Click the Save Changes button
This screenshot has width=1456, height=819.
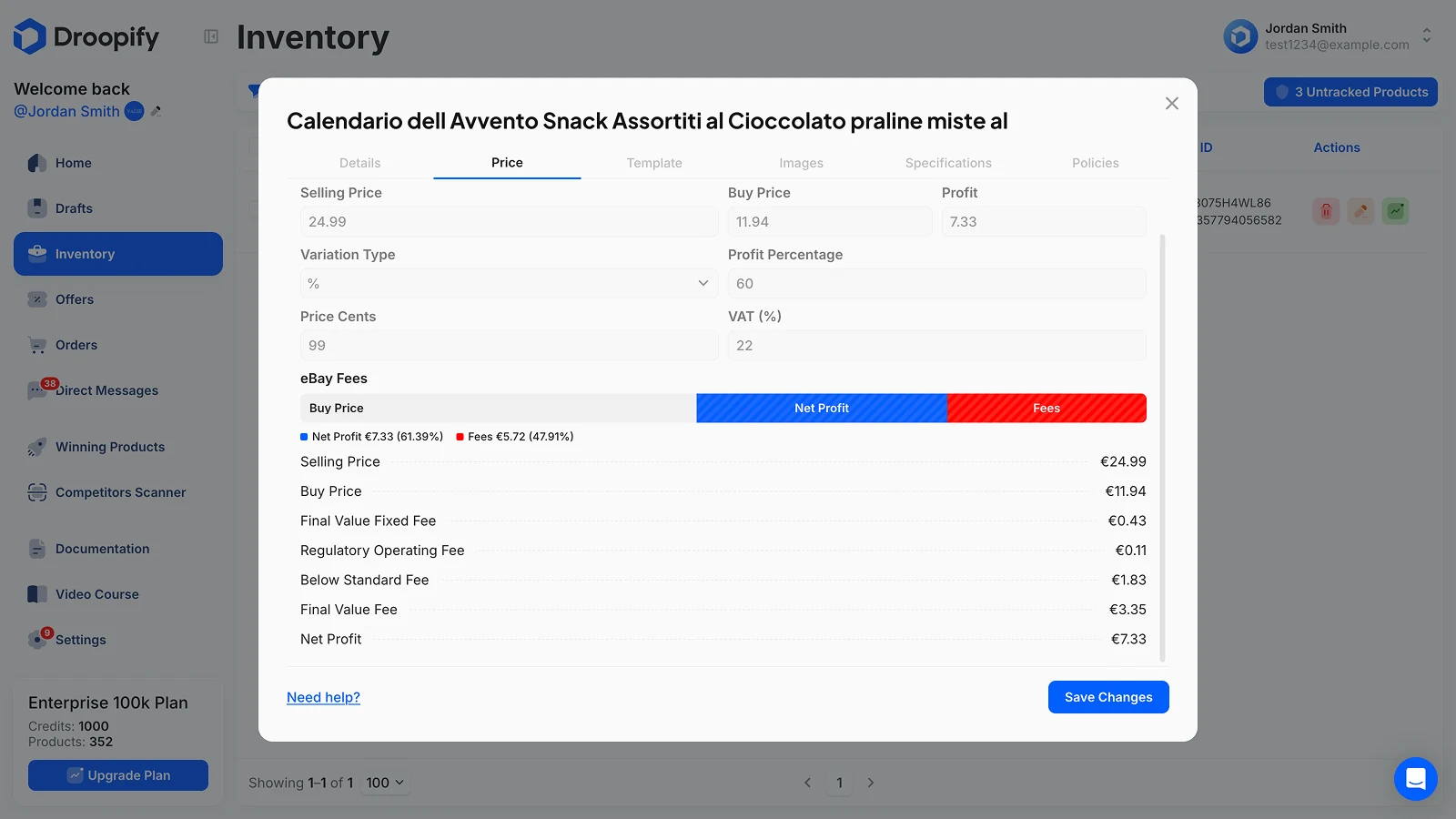(1107, 697)
